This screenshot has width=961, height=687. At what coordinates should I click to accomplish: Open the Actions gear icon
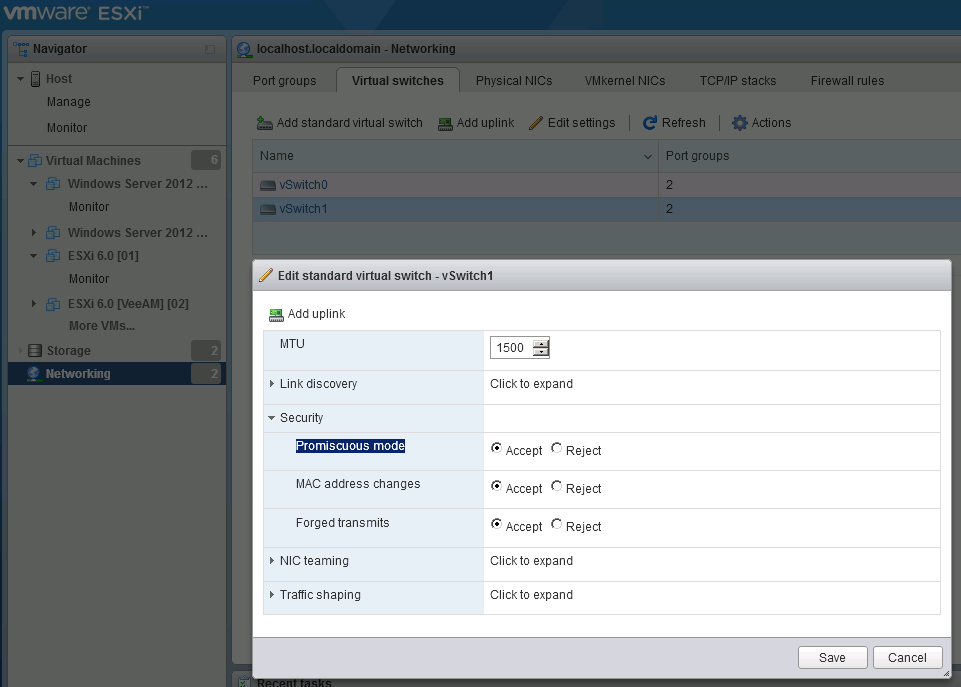pos(740,123)
